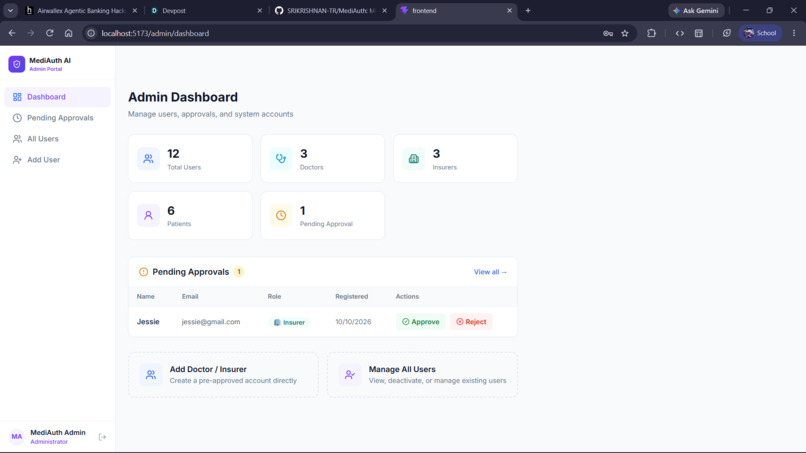Open Dashboard in the sidebar

click(x=58, y=97)
